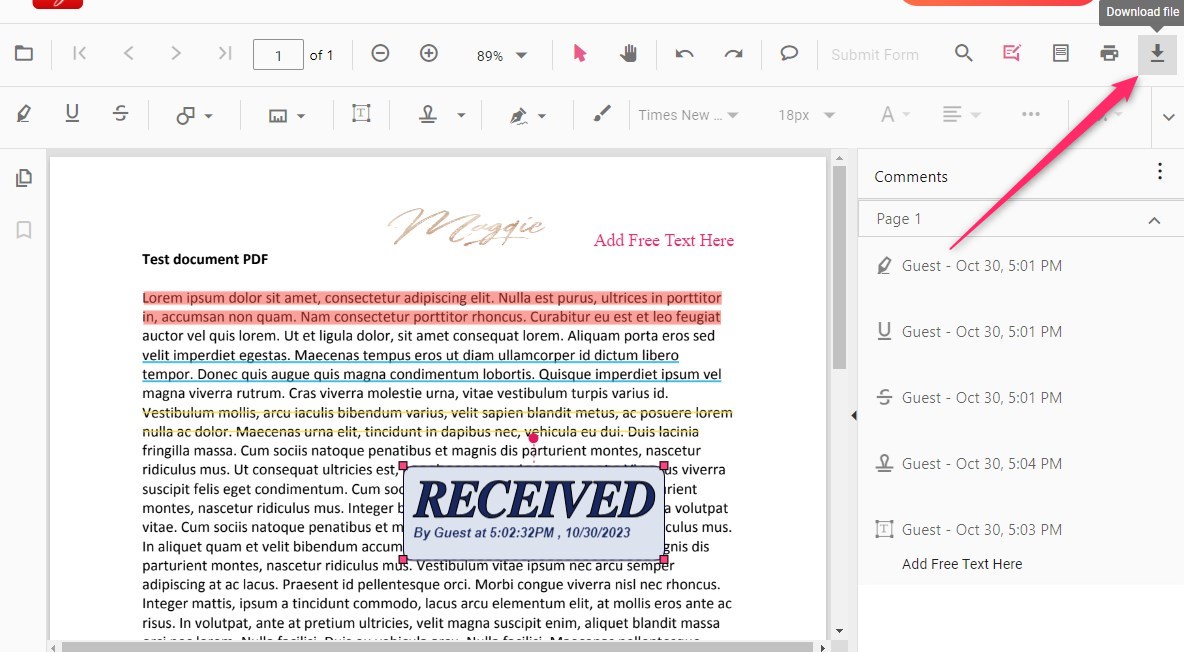This screenshot has height=652, width=1184.
Task: Click the Submit Form button
Action: [875, 54]
